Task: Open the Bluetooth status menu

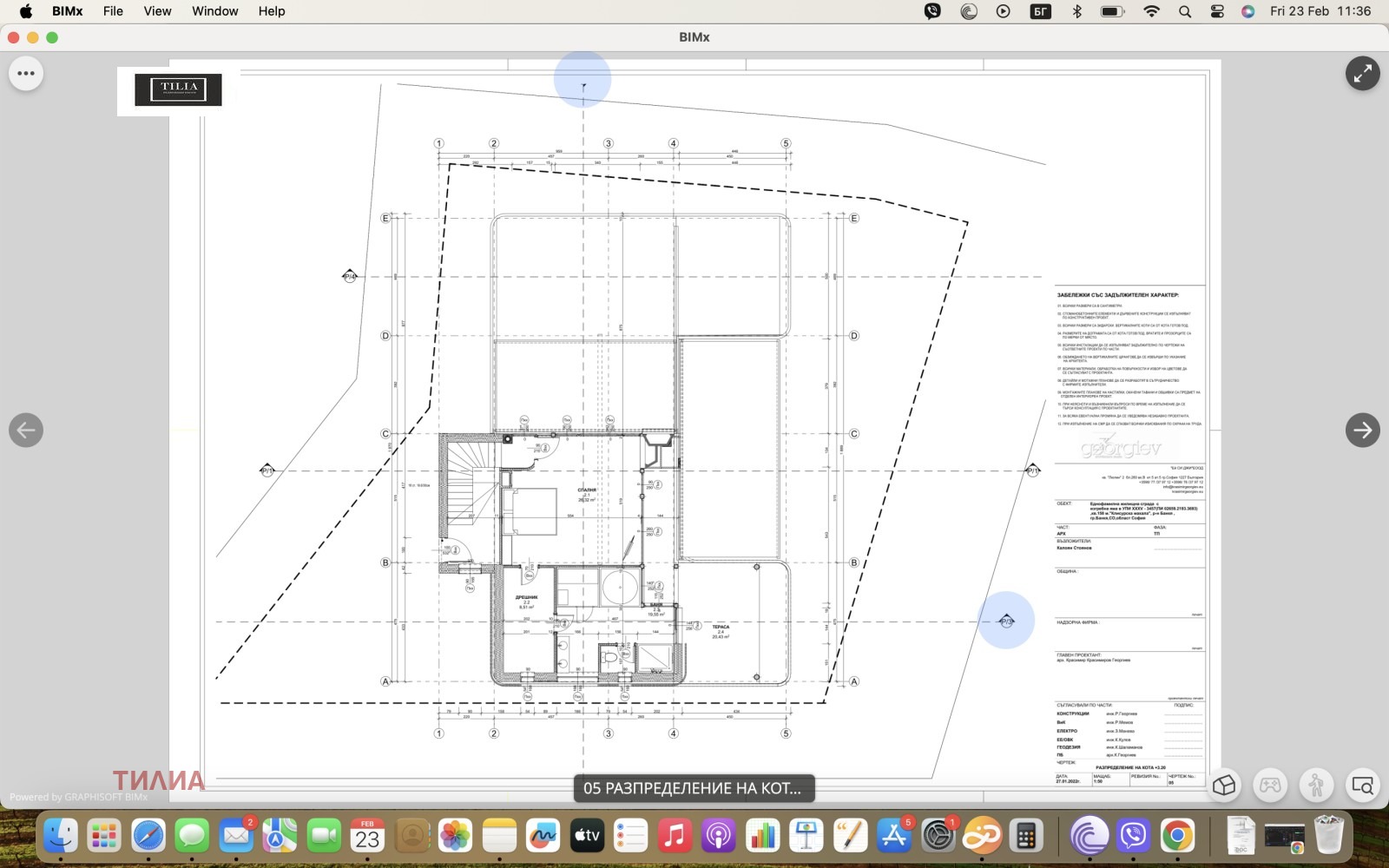Action: point(1076,11)
